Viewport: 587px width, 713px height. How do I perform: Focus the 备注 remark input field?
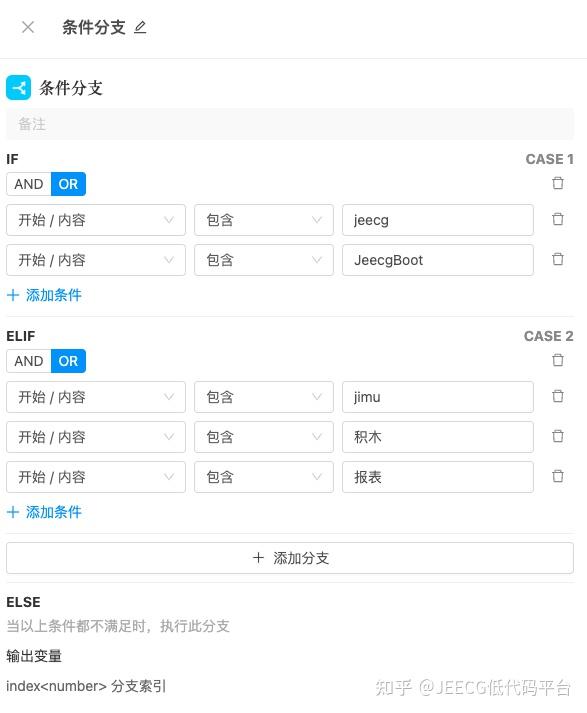click(290, 124)
